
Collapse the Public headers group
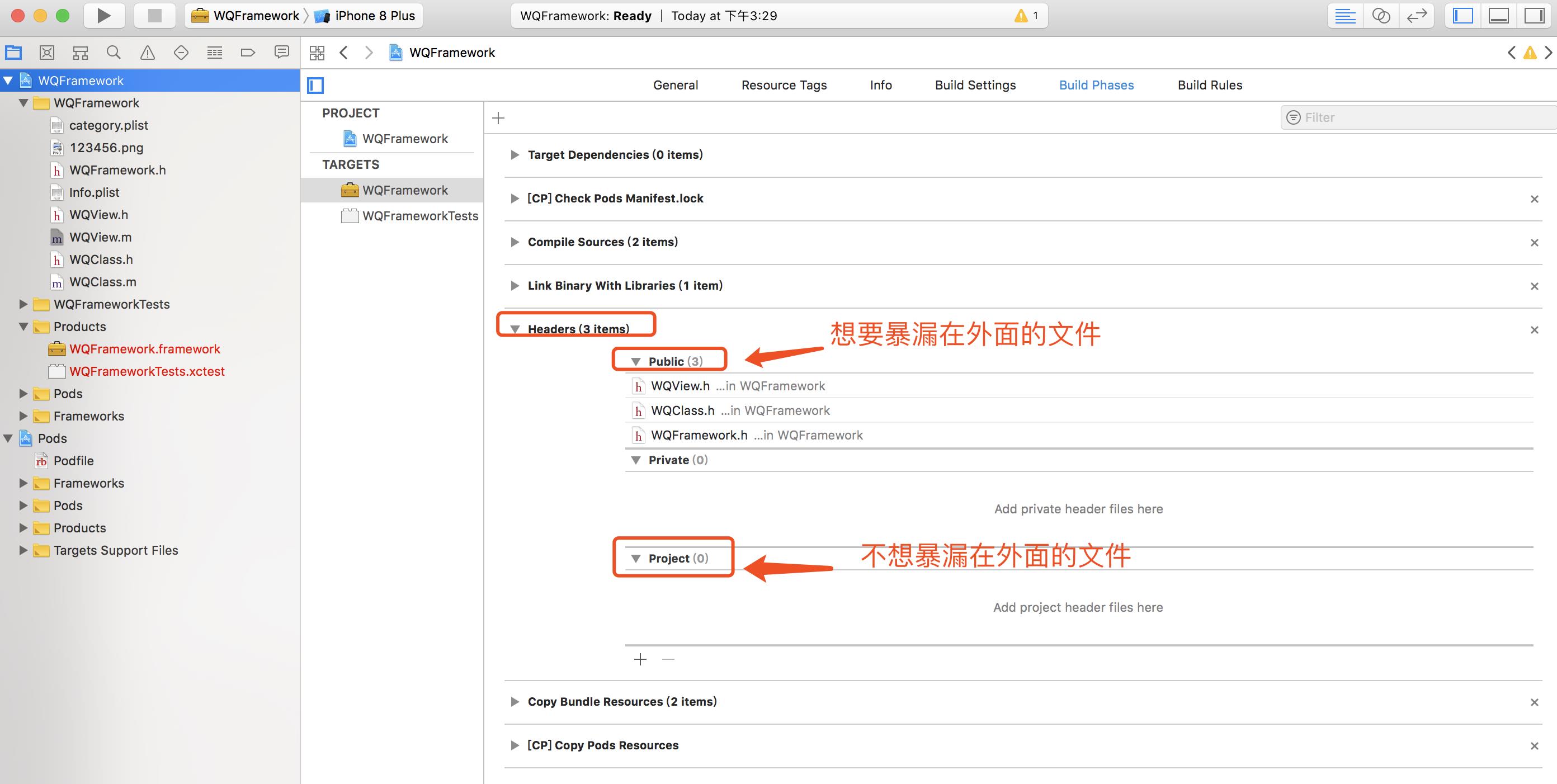coord(635,361)
